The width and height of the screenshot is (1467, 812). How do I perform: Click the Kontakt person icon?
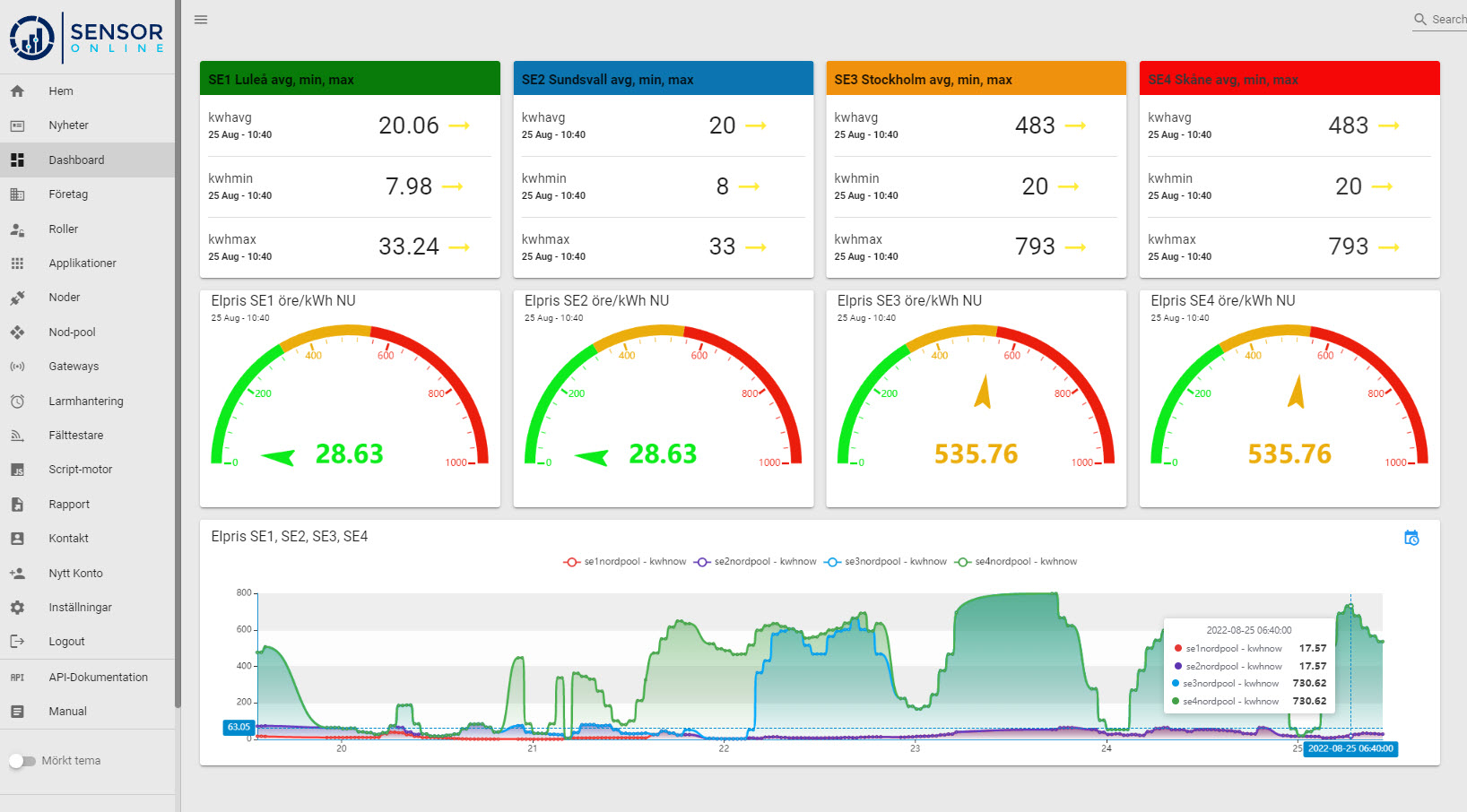[x=17, y=539]
